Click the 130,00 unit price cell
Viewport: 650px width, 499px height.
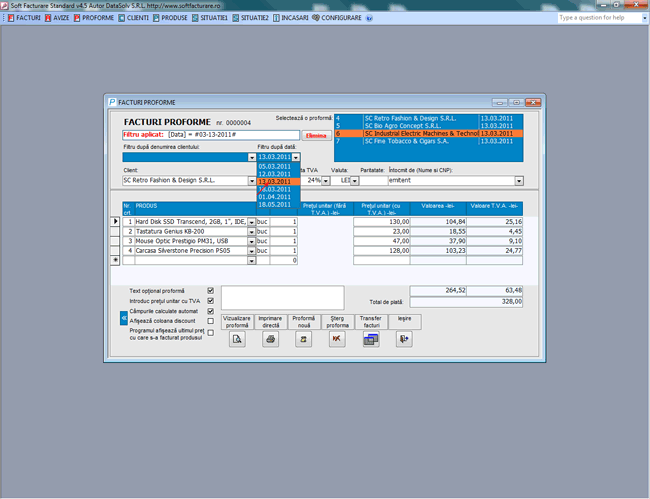coord(381,222)
